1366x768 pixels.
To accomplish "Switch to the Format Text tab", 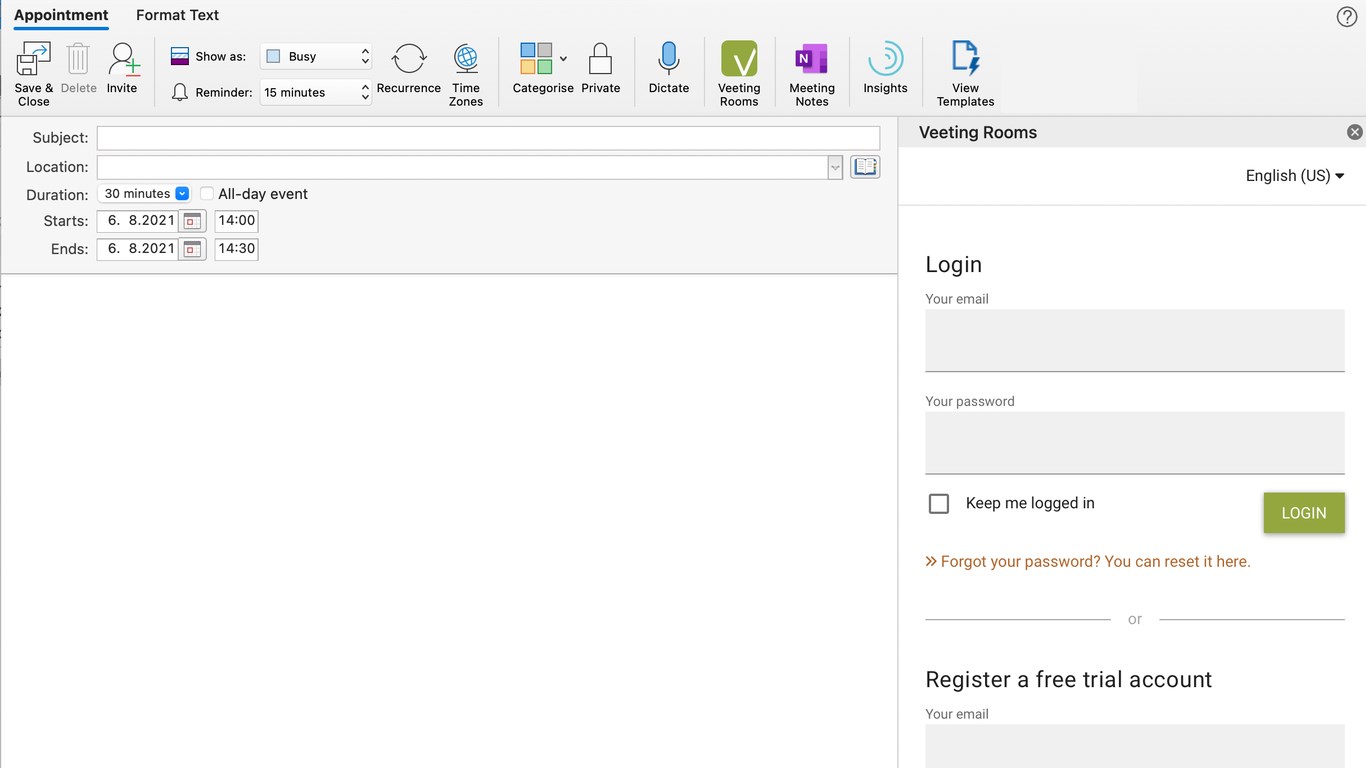I will point(177,15).
